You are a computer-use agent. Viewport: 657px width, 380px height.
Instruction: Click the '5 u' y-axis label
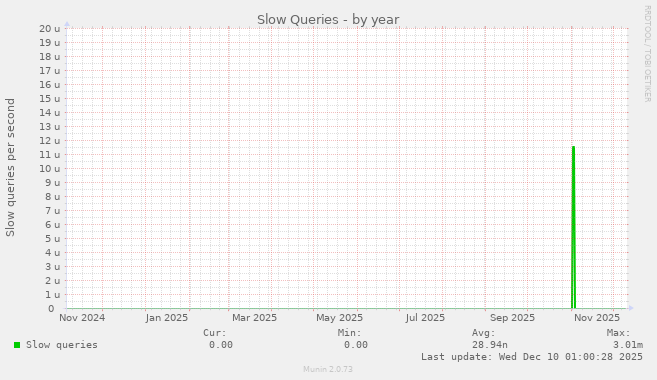[52, 239]
